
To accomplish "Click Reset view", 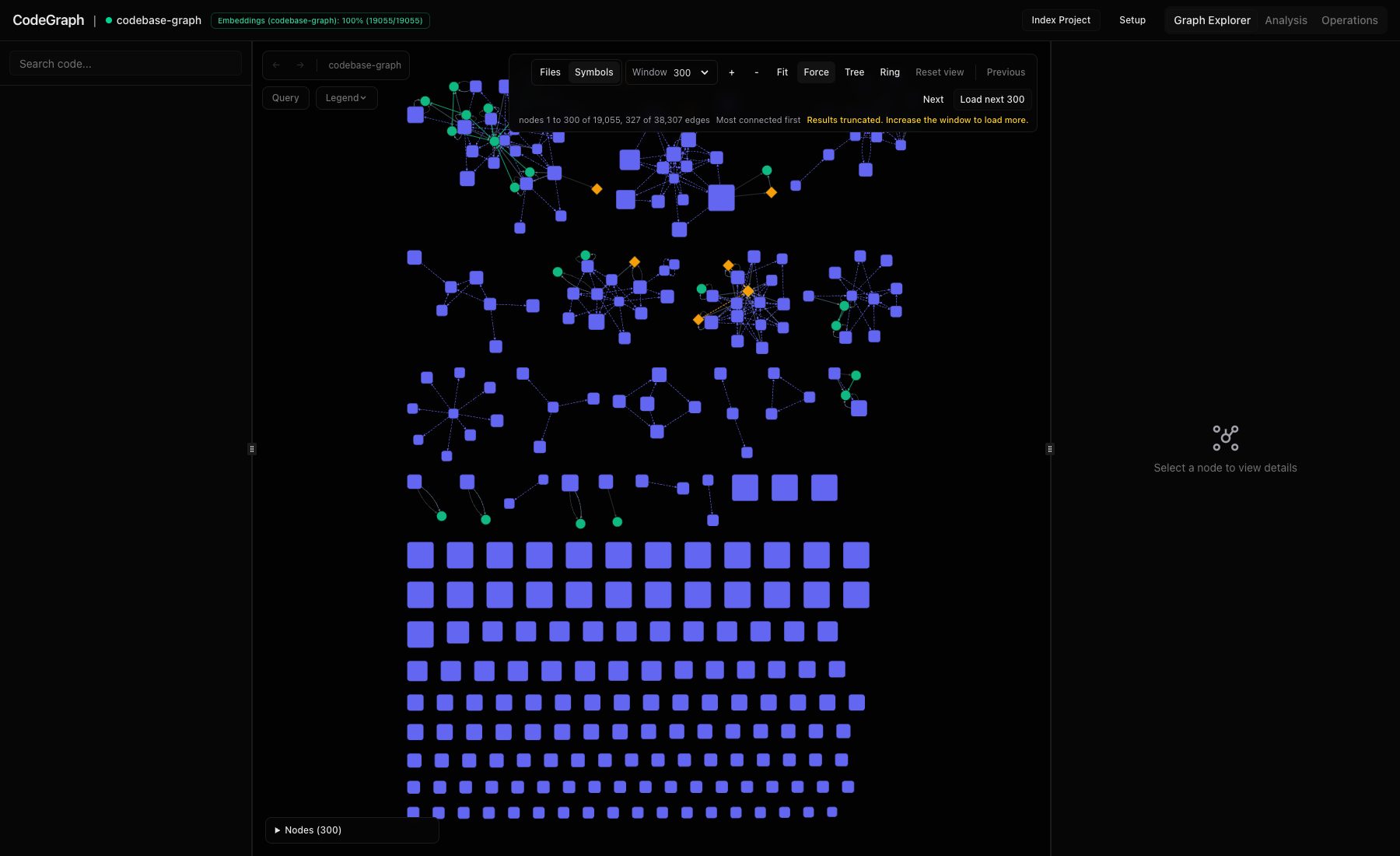I will point(940,72).
